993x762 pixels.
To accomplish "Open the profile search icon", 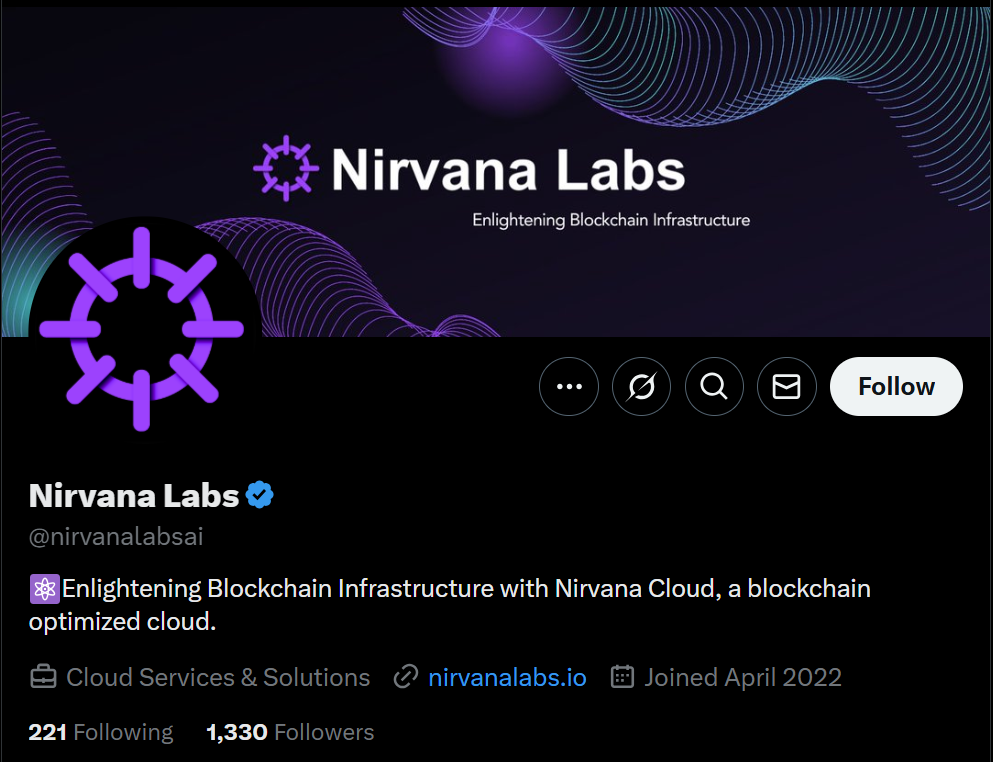I will pos(714,386).
